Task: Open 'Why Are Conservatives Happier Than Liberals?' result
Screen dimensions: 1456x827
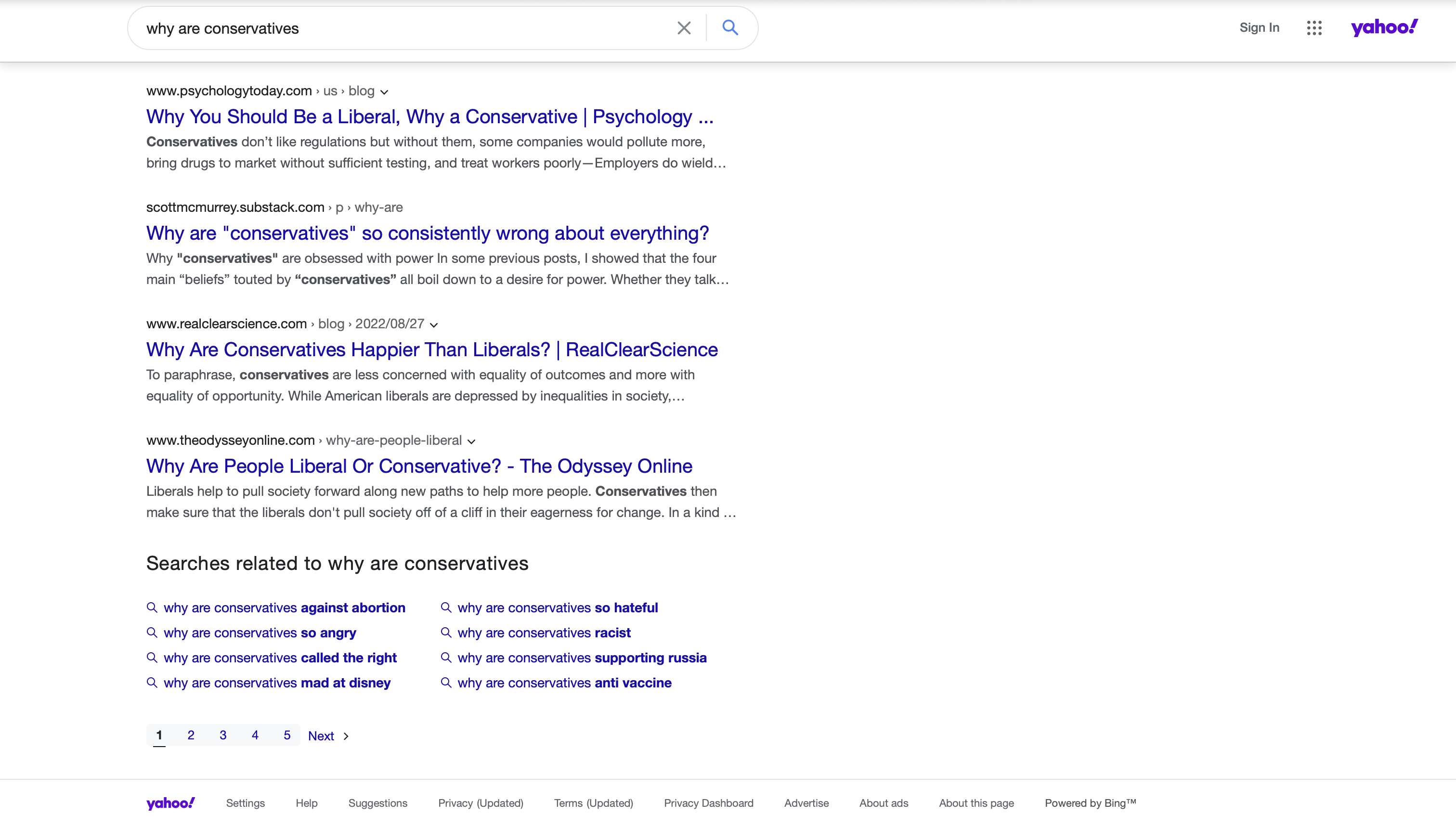Action: (432, 349)
